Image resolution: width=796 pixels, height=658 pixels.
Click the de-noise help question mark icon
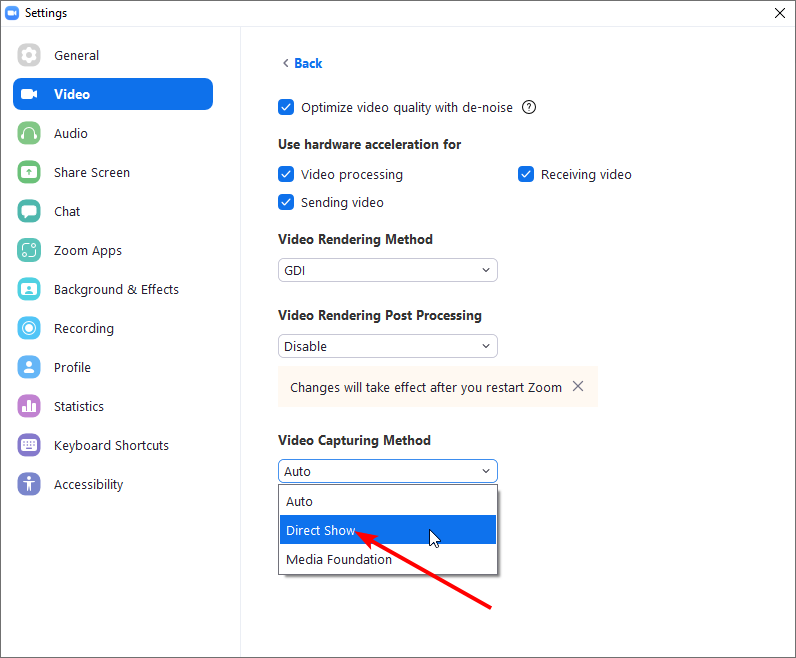click(x=529, y=107)
